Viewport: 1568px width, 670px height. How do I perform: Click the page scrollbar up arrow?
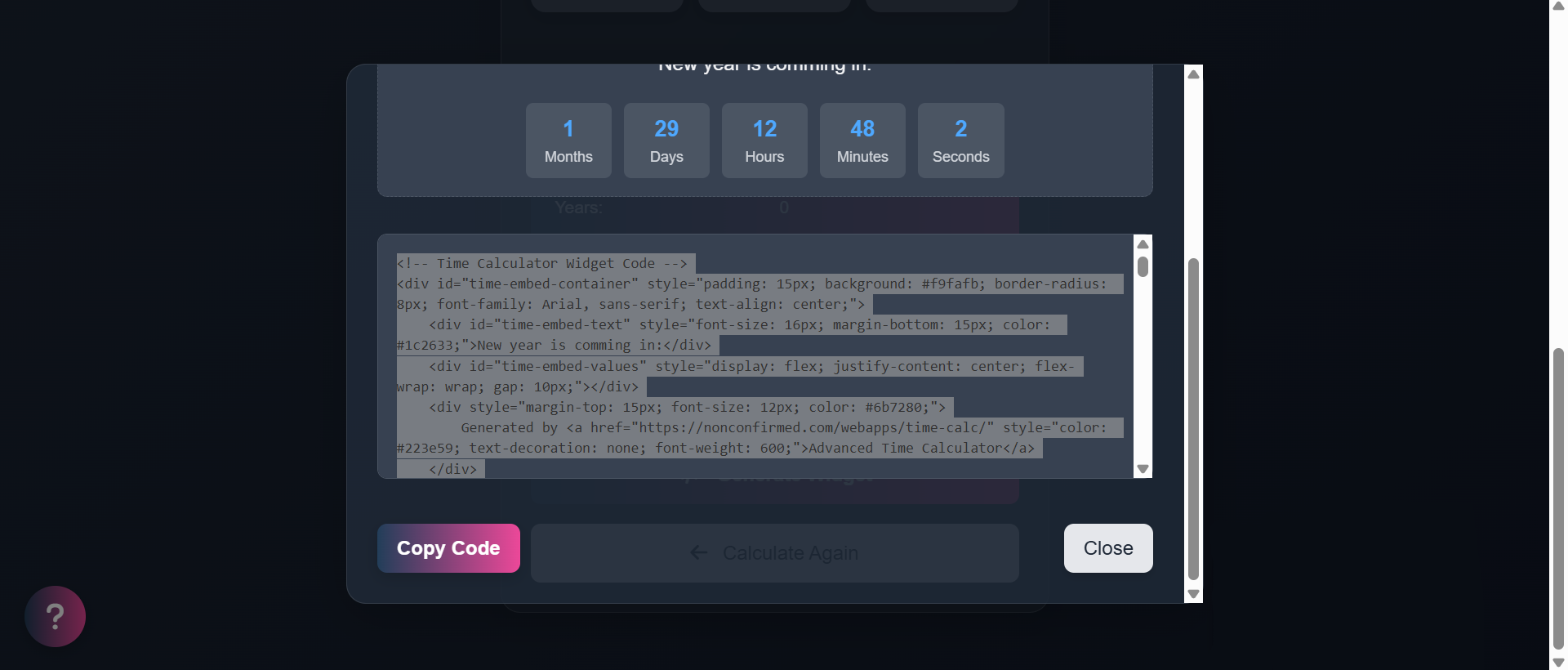tap(1558, 7)
